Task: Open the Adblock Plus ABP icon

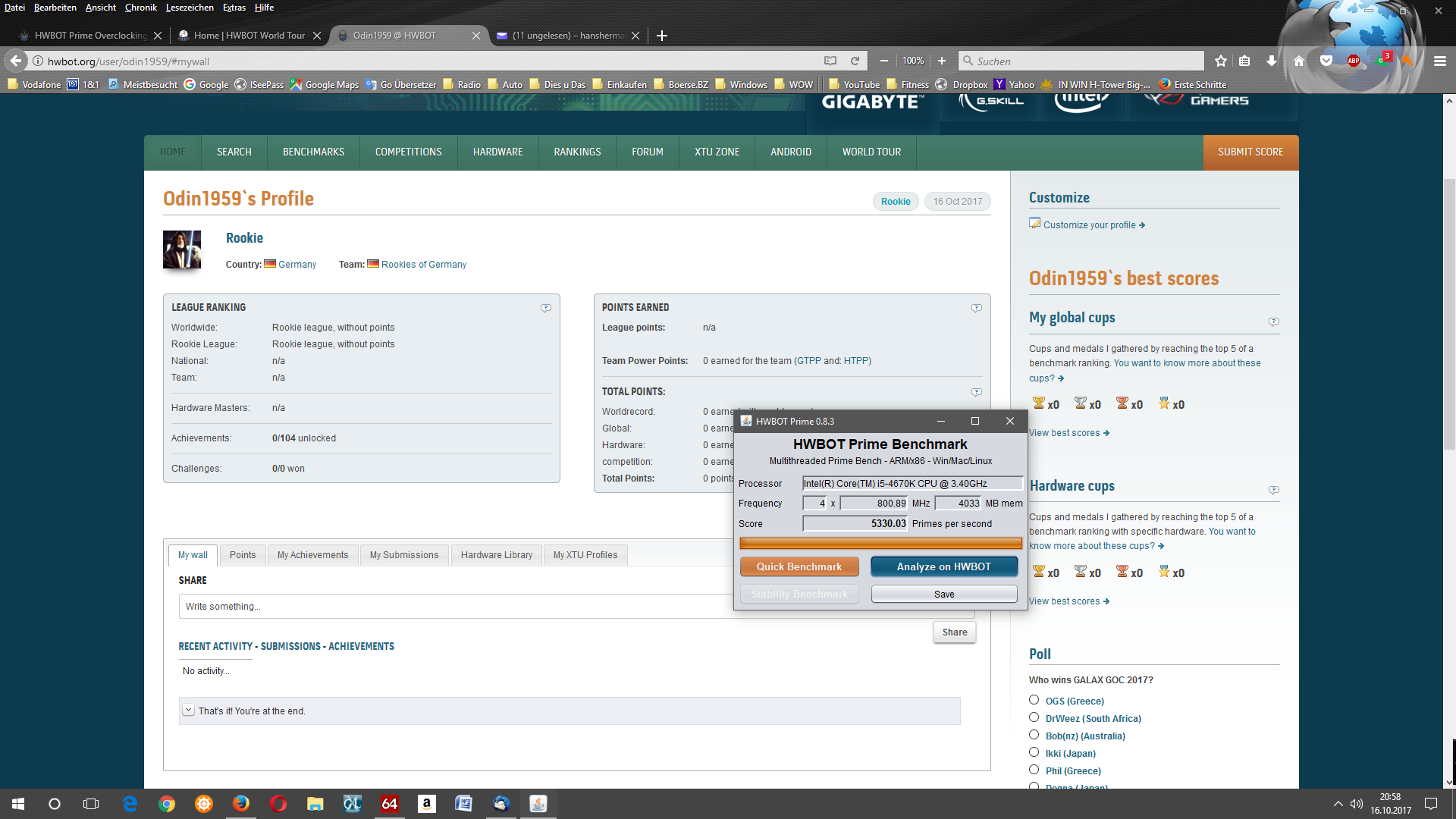Action: click(x=1354, y=61)
